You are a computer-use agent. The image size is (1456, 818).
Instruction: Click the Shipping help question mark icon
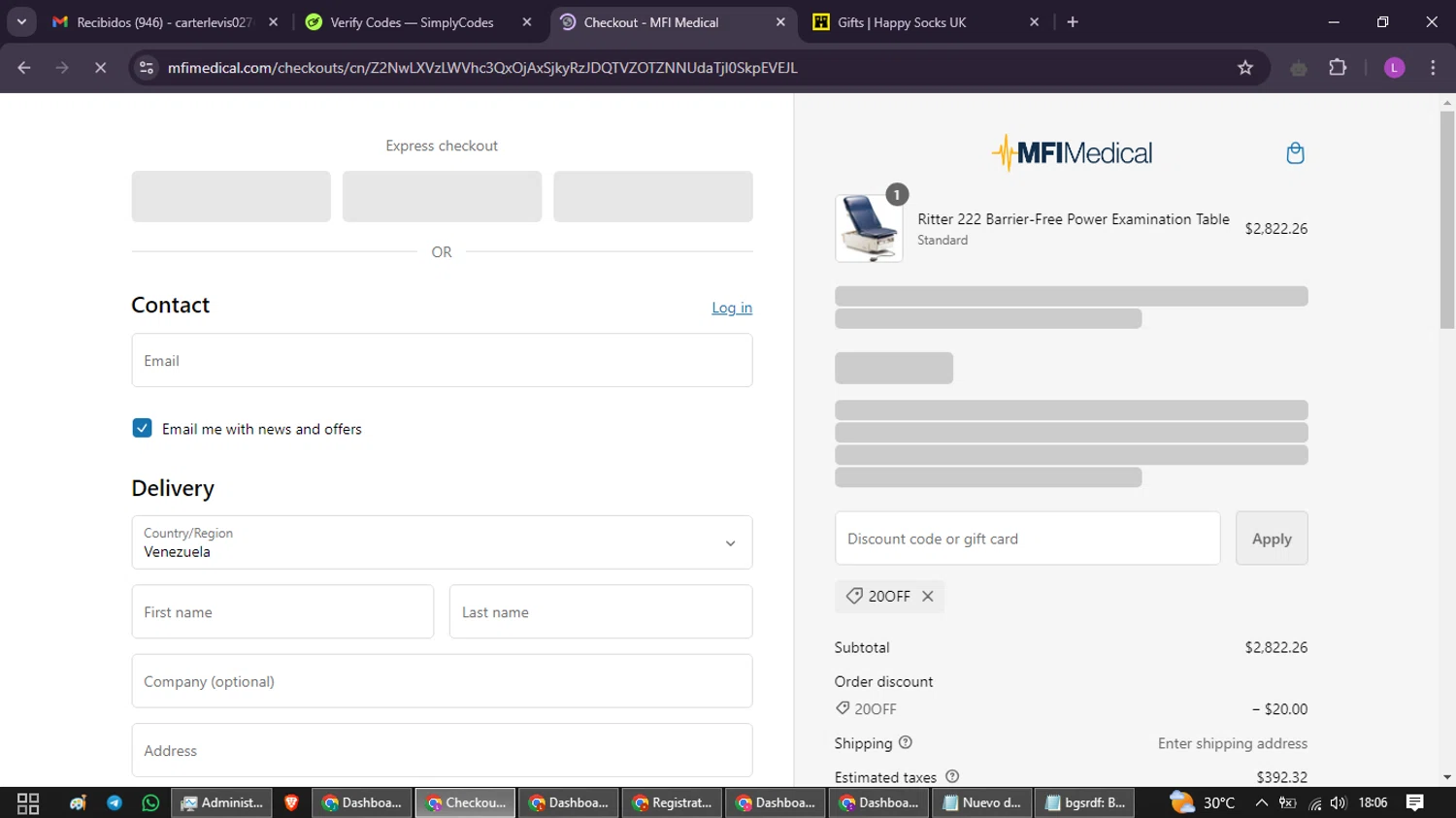point(906,743)
